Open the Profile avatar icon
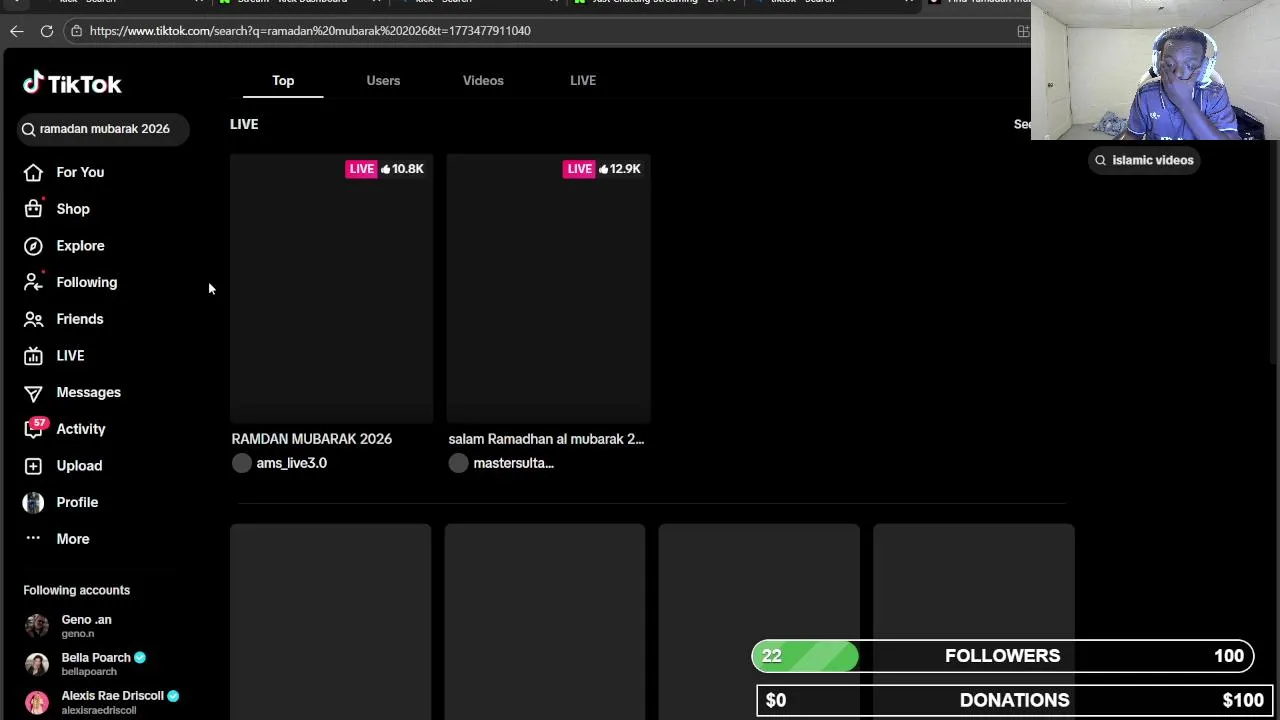This screenshot has height=720, width=1280. point(33,502)
